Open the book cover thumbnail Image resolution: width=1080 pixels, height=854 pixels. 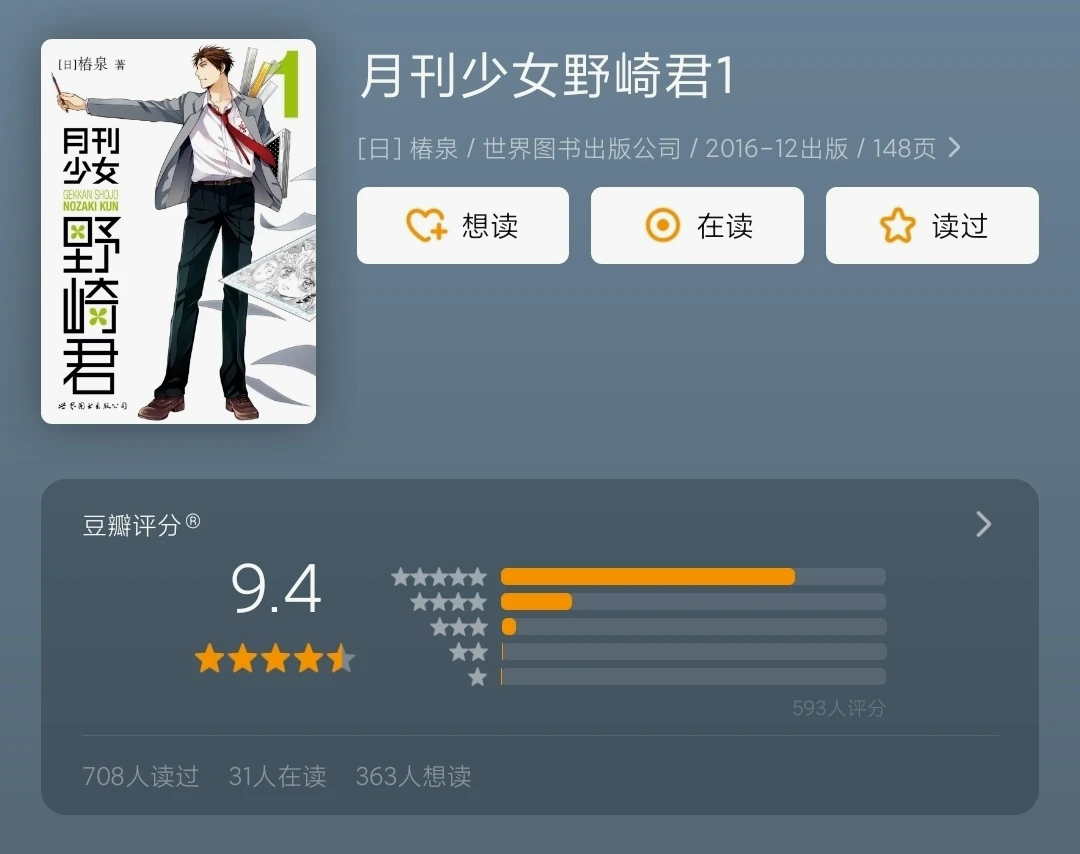tap(178, 231)
